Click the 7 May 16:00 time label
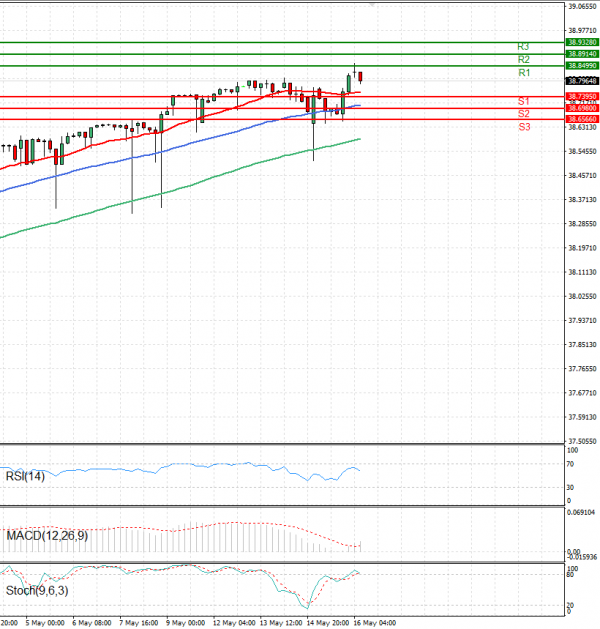The image size is (600, 629). point(139,623)
